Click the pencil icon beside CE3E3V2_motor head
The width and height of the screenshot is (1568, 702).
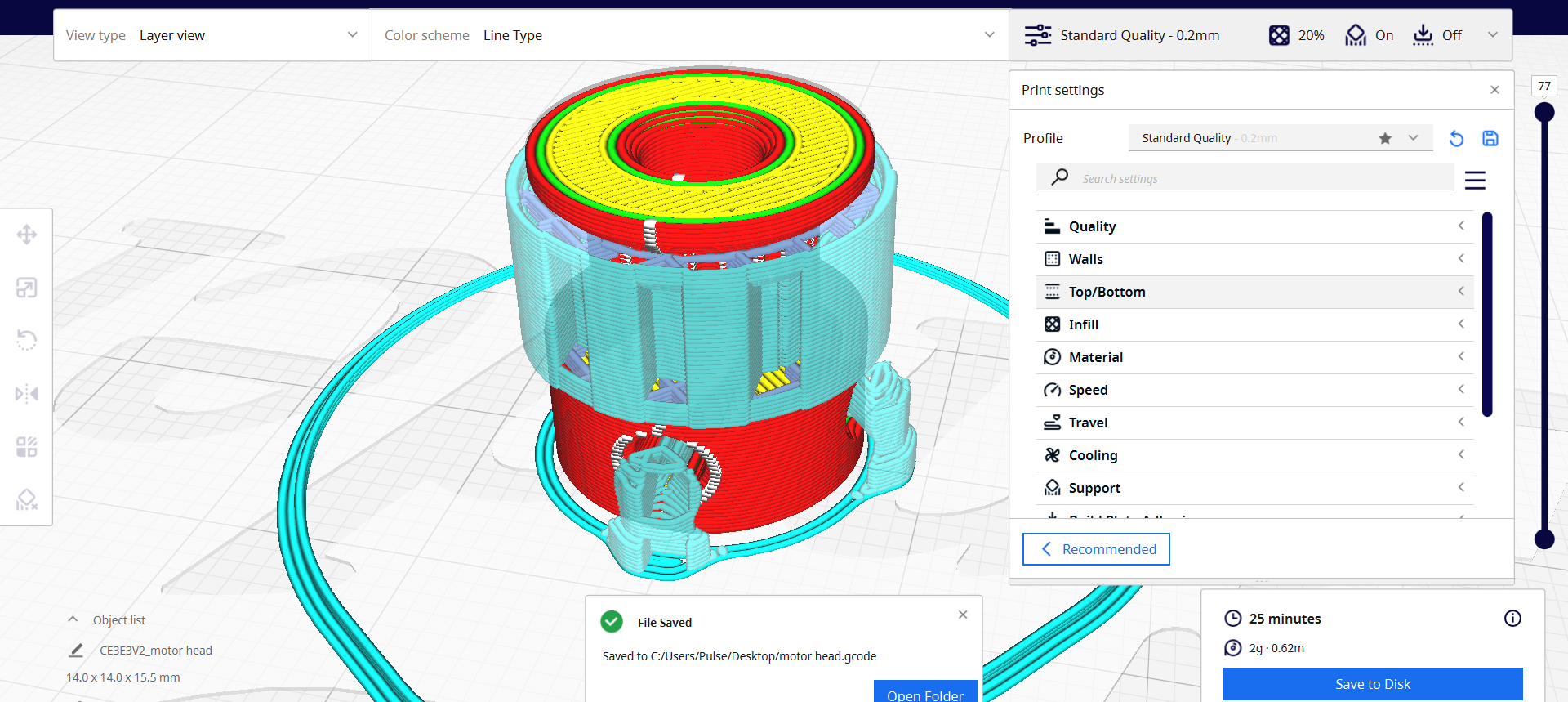coord(76,651)
